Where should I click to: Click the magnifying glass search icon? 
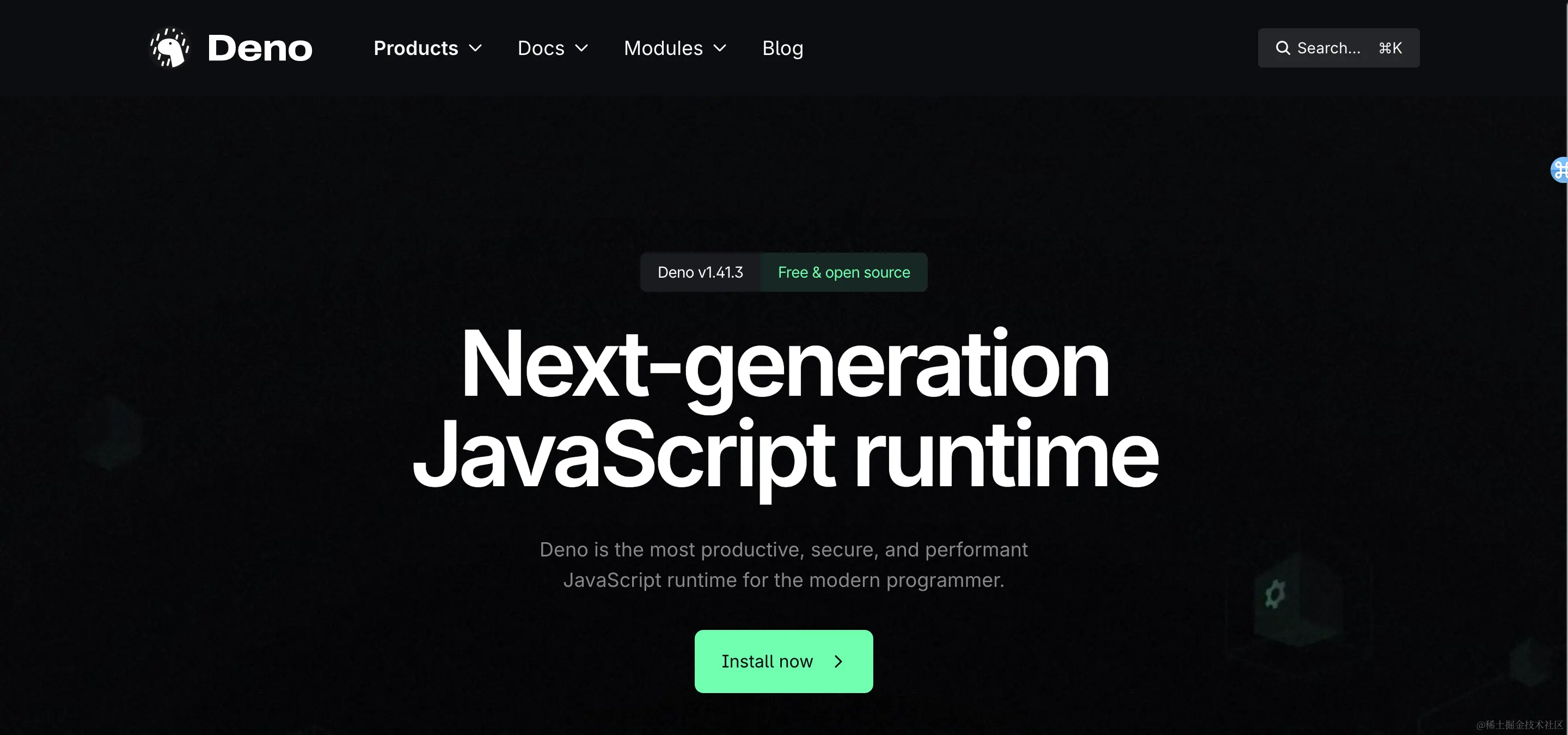1283,48
